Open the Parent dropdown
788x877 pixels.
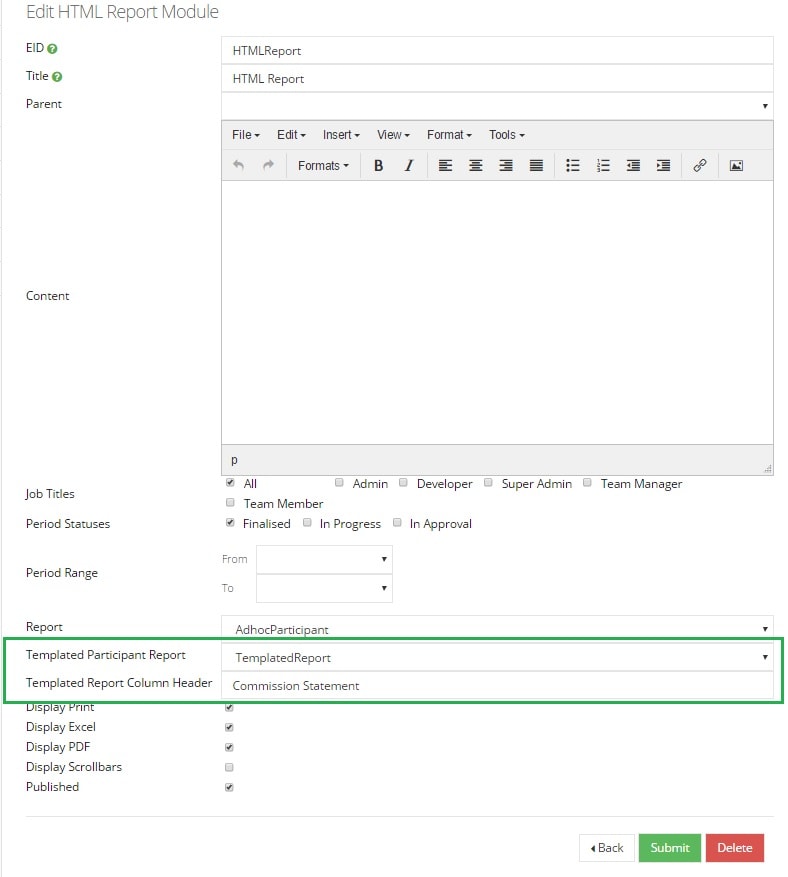tap(497, 106)
